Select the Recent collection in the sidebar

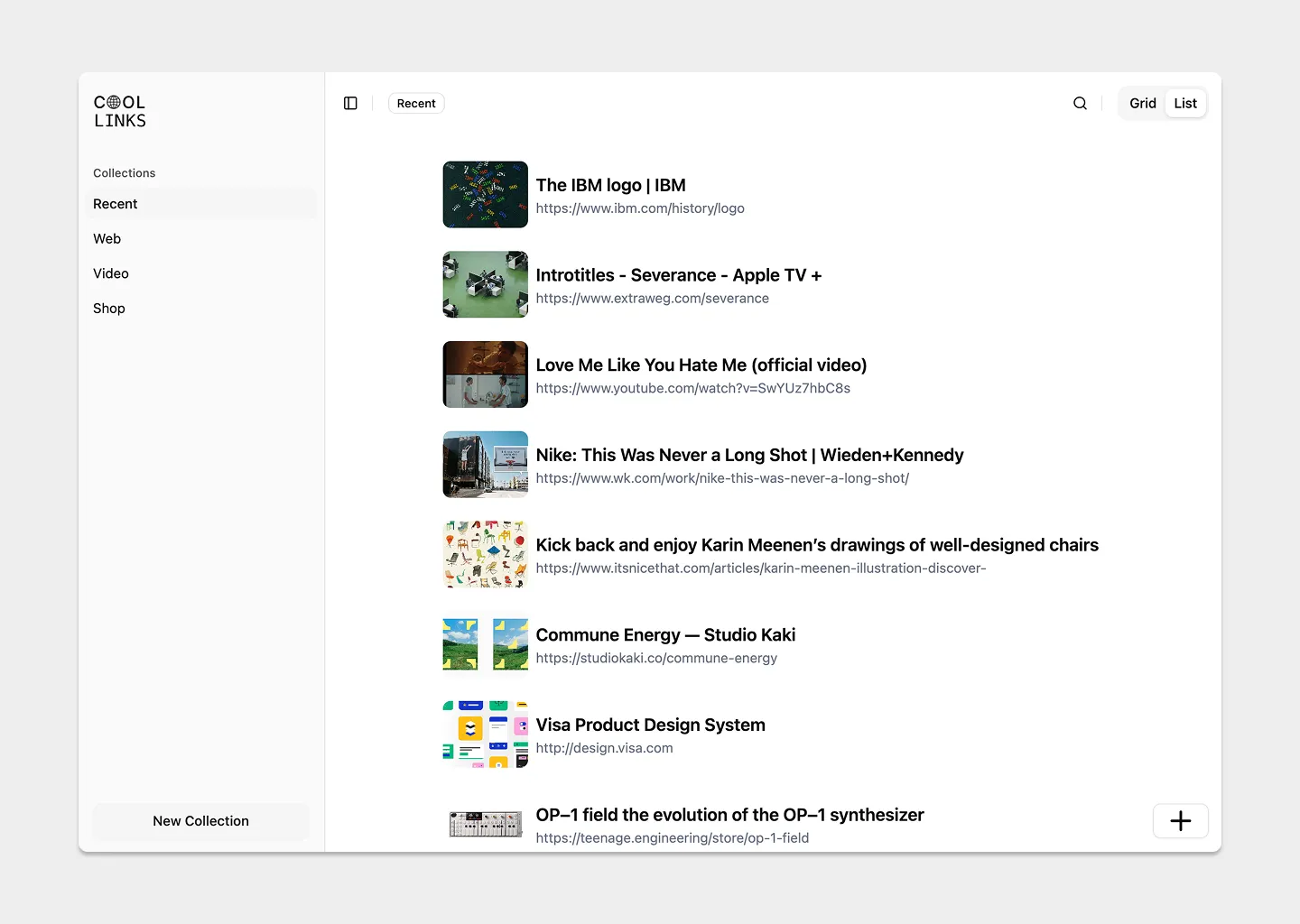[x=200, y=204]
